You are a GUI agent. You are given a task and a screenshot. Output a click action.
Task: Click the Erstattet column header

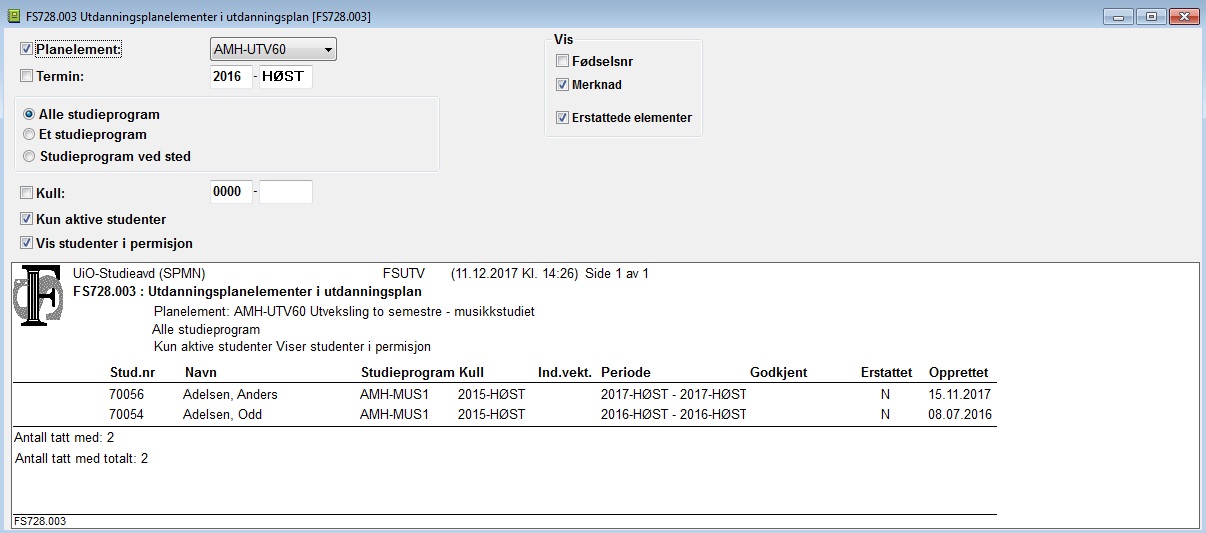click(886, 373)
